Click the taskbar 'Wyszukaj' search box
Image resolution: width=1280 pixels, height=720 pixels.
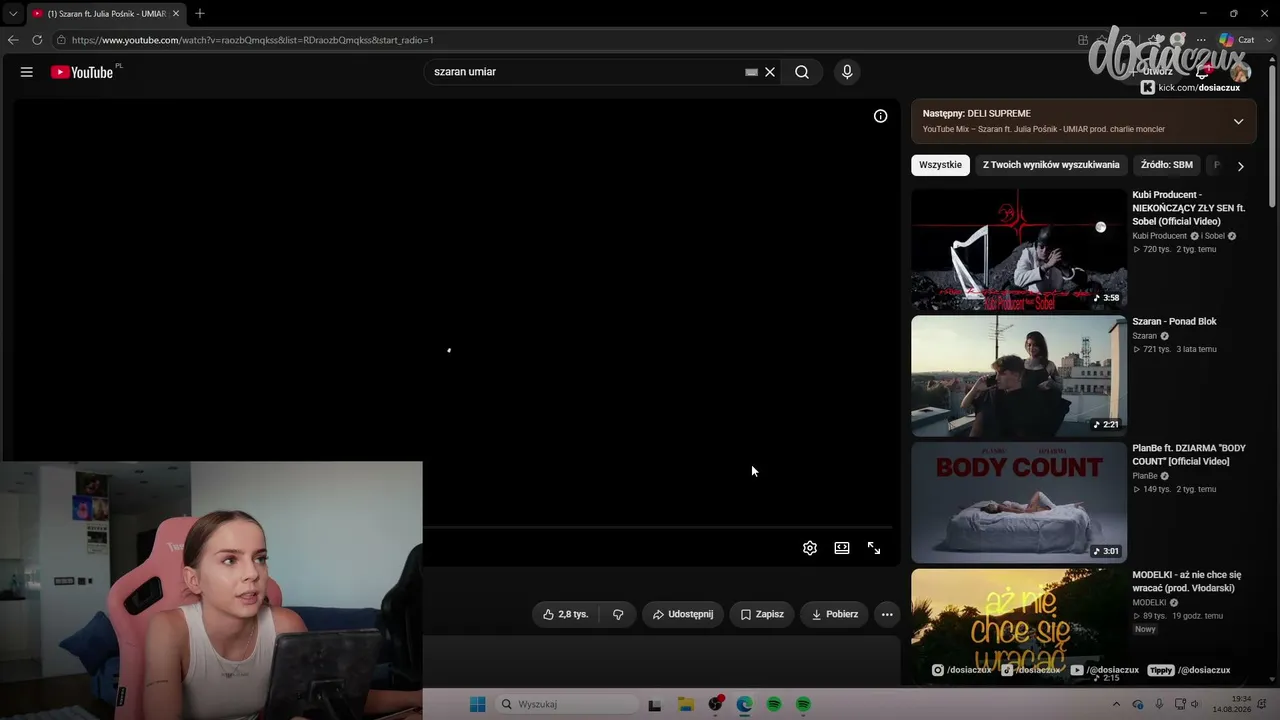567,704
